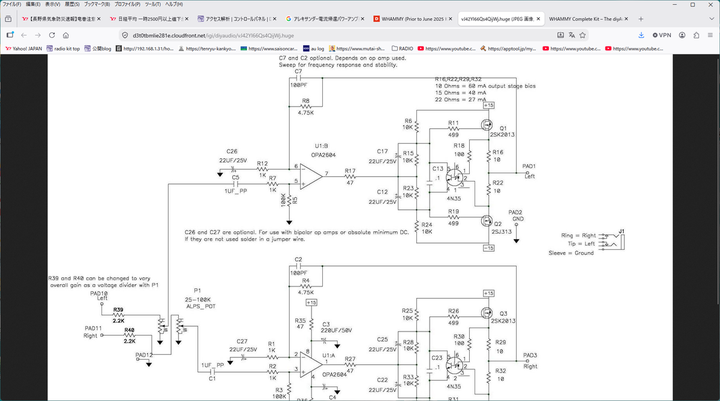
Task: Toggle the sidebar panel button
Action: pos(10,35)
